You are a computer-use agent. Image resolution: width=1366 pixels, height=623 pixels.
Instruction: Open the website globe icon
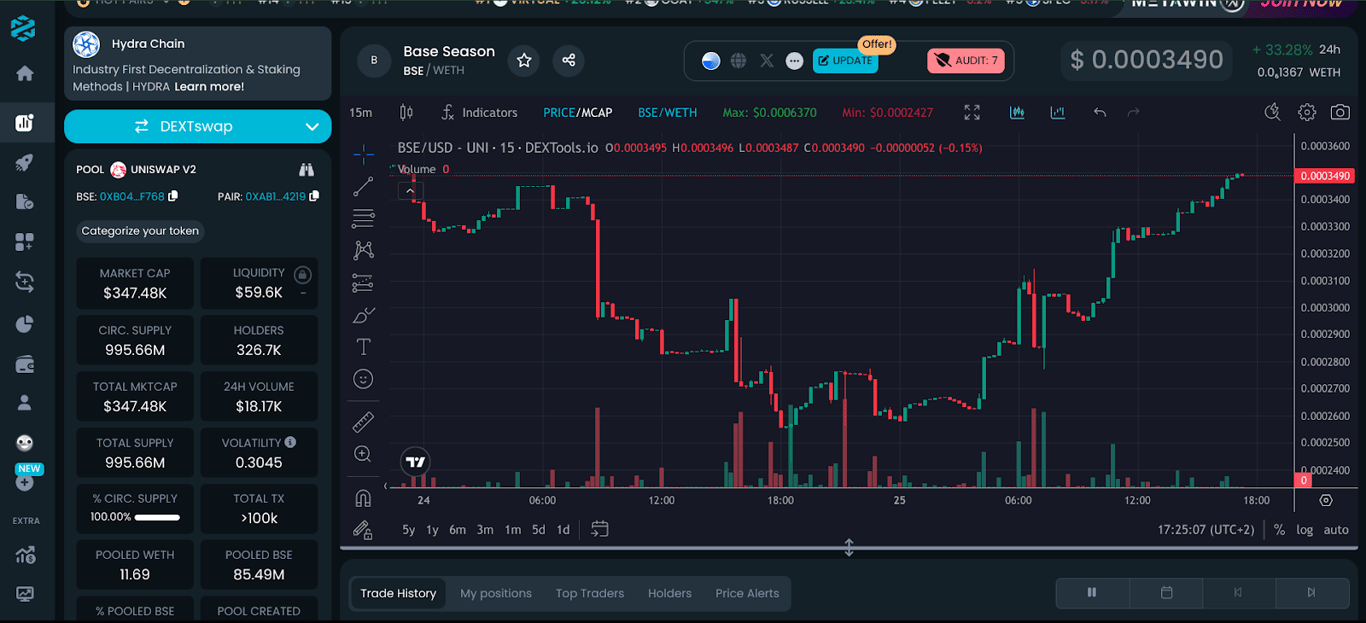point(738,61)
